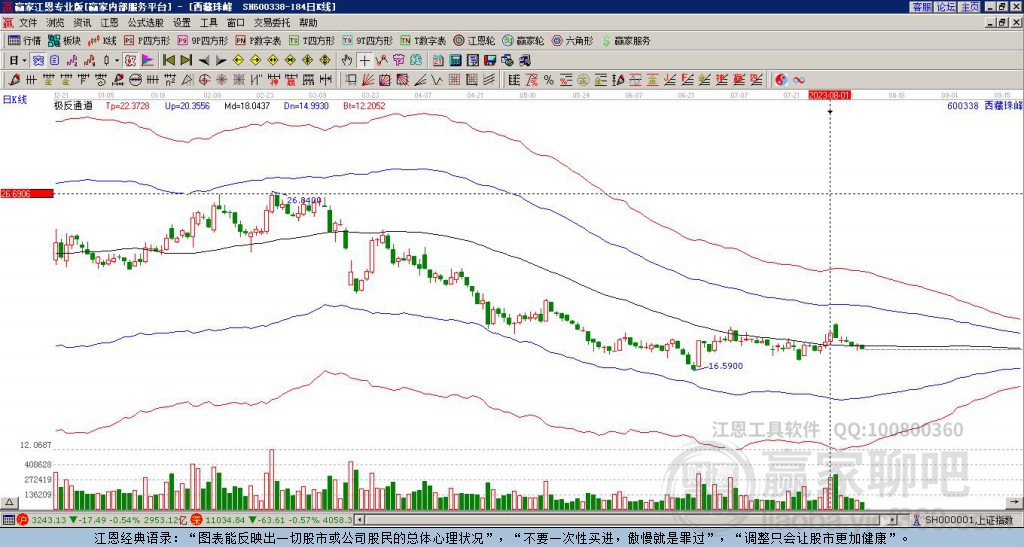This screenshot has height=548, width=1024.
Task: Click the 日K线 chart label
Action: point(14,100)
